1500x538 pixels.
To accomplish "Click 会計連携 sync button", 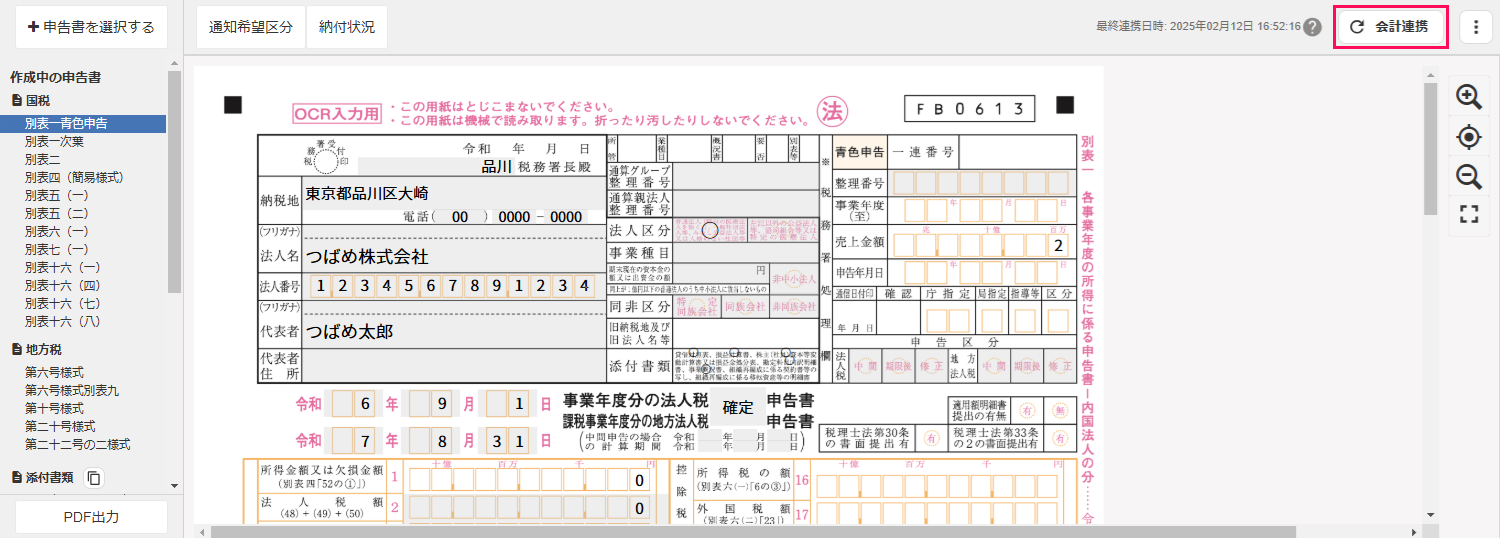I will tap(1391, 27).
